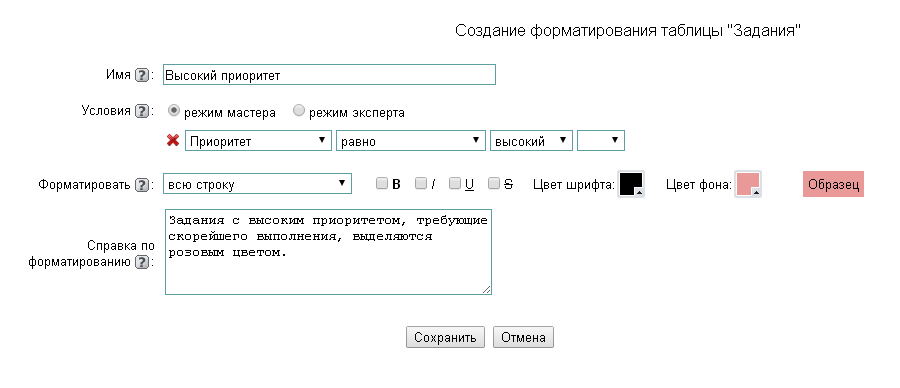Open the высокий value dropdown
Screen dimensions: 900x388
(531, 141)
